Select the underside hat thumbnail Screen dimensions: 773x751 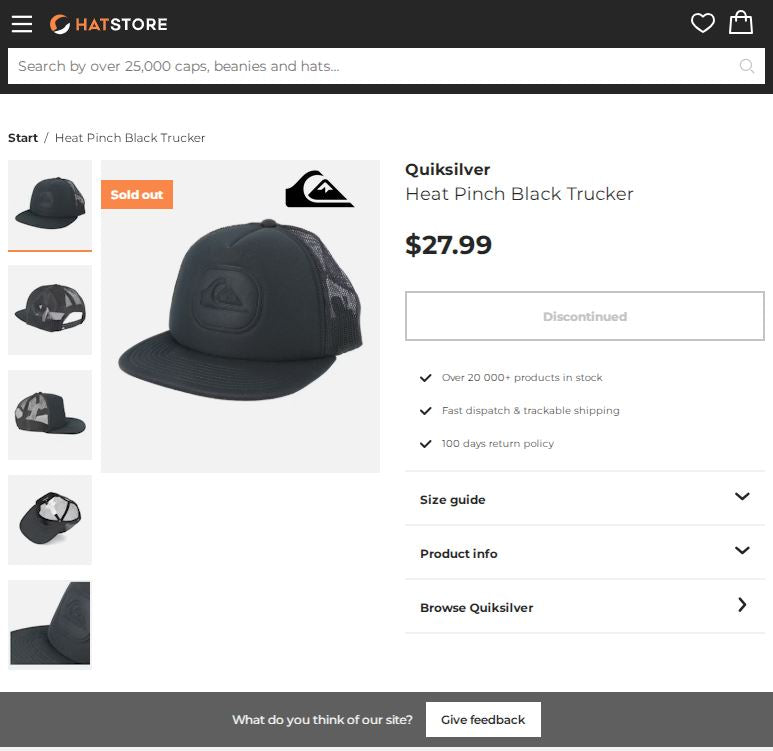tap(50, 519)
